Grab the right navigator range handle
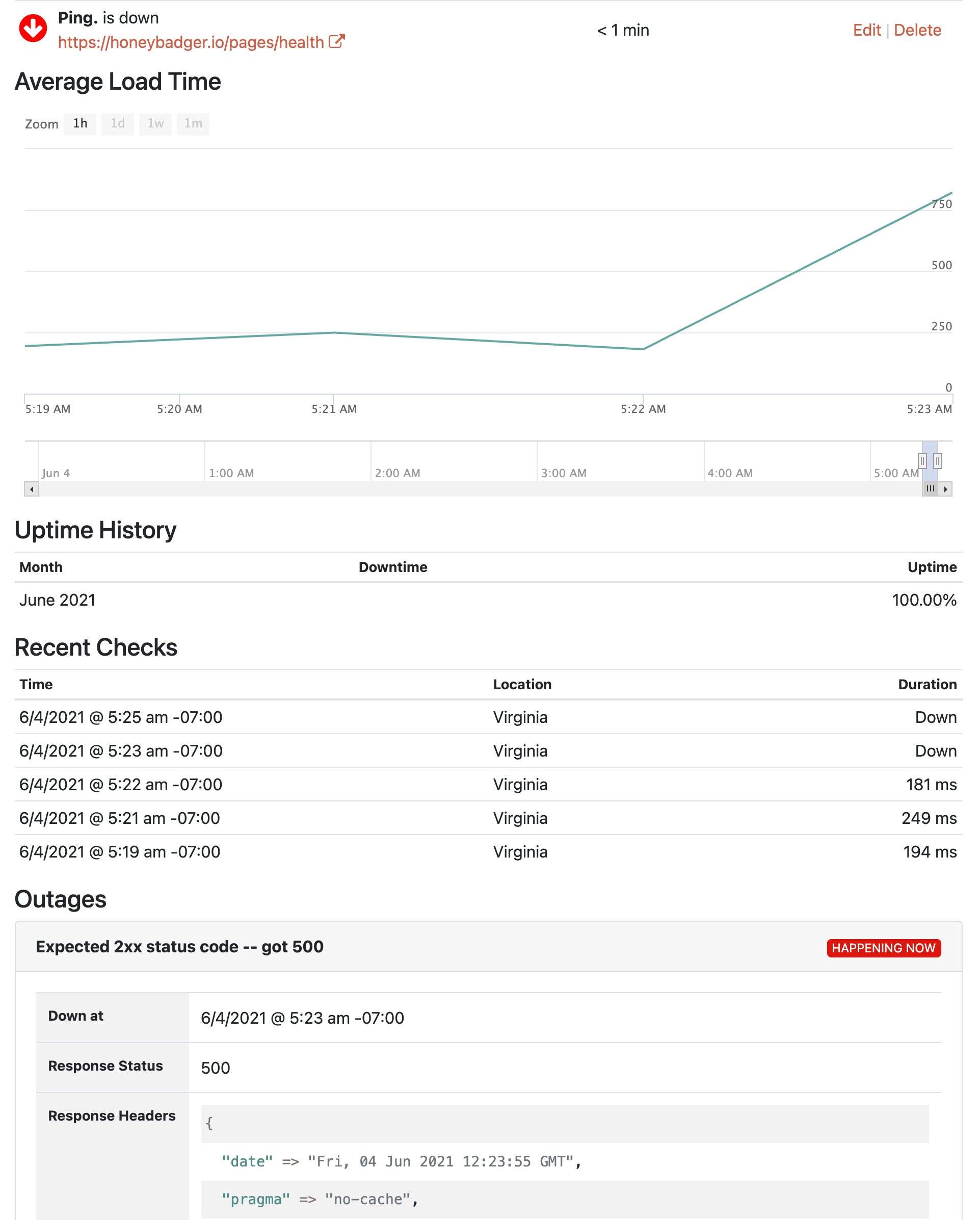The image size is (980, 1220). coord(938,460)
